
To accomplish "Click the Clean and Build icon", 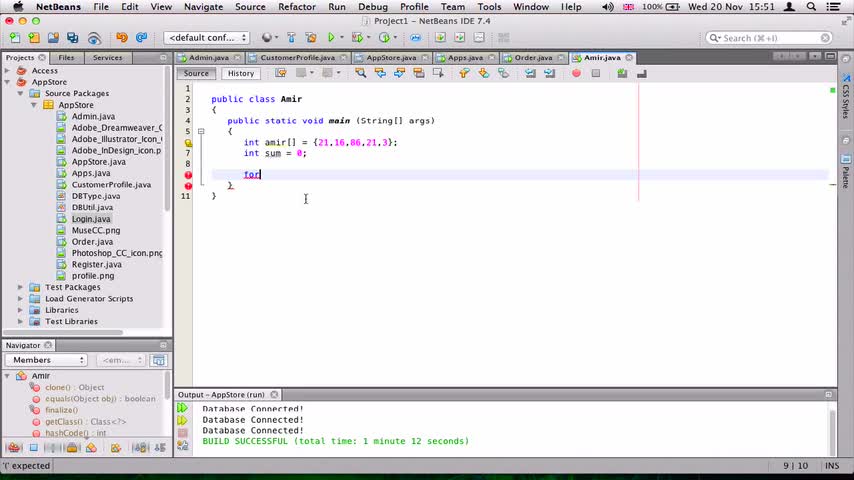I will pyautogui.click(x=311, y=38).
